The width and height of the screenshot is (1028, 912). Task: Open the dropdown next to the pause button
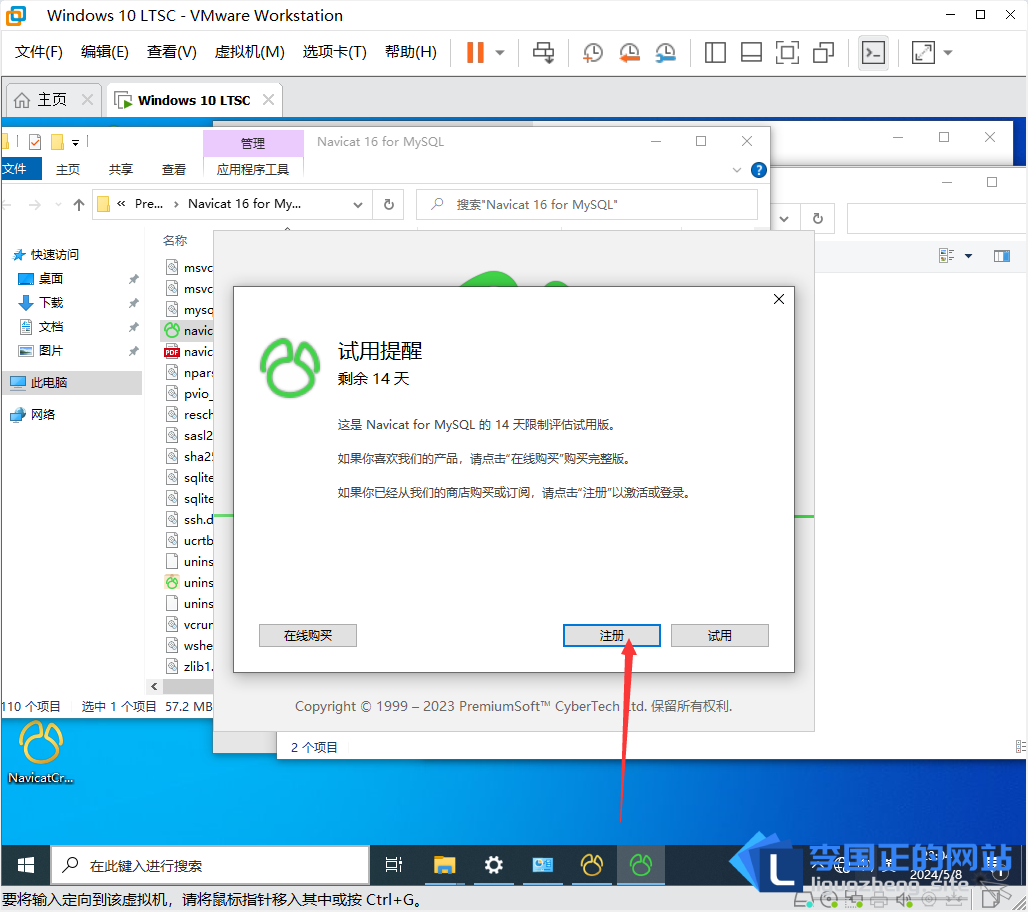pyautogui.click(x=500, y=52)
